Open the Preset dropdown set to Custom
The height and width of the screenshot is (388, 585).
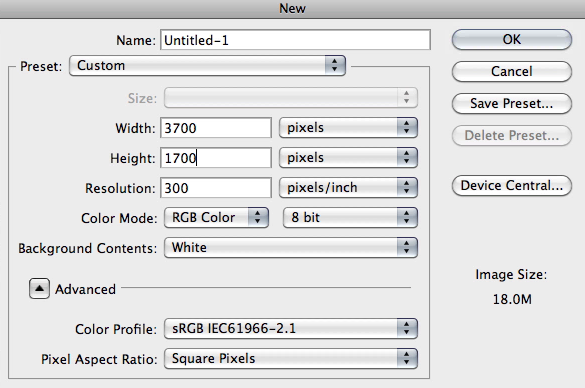click(x=207, y=66)
